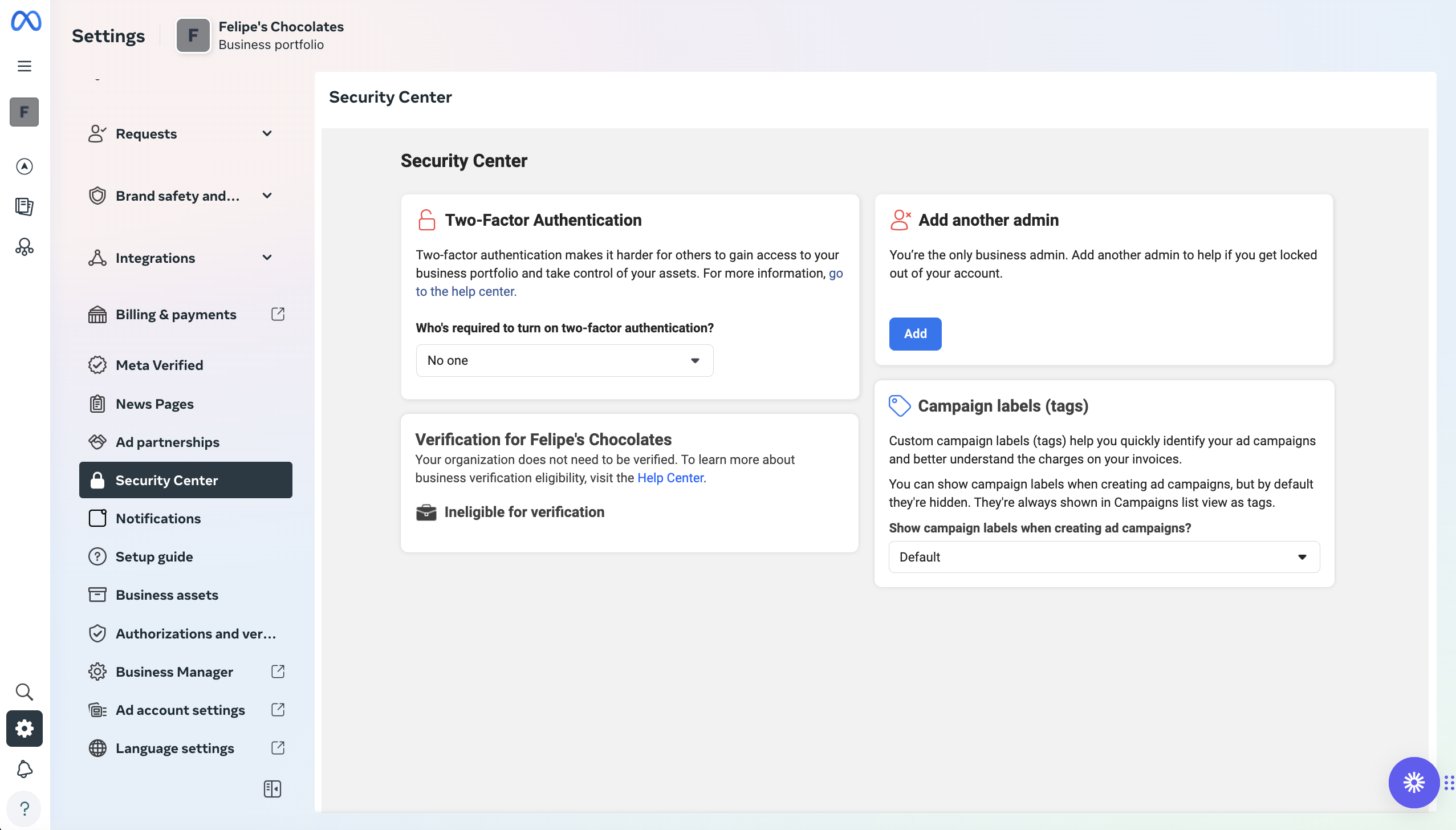Open the campaign labels Default dropdown
Viewport: 1456px width, 830px height.
1104,557
